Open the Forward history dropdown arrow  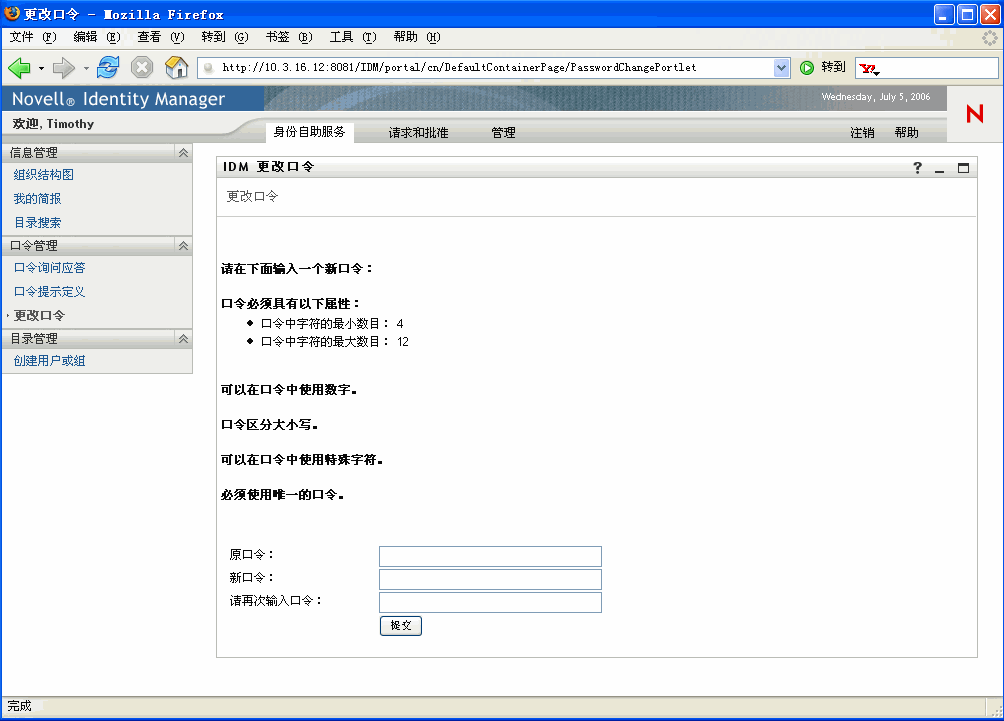(x=86, y=68)
